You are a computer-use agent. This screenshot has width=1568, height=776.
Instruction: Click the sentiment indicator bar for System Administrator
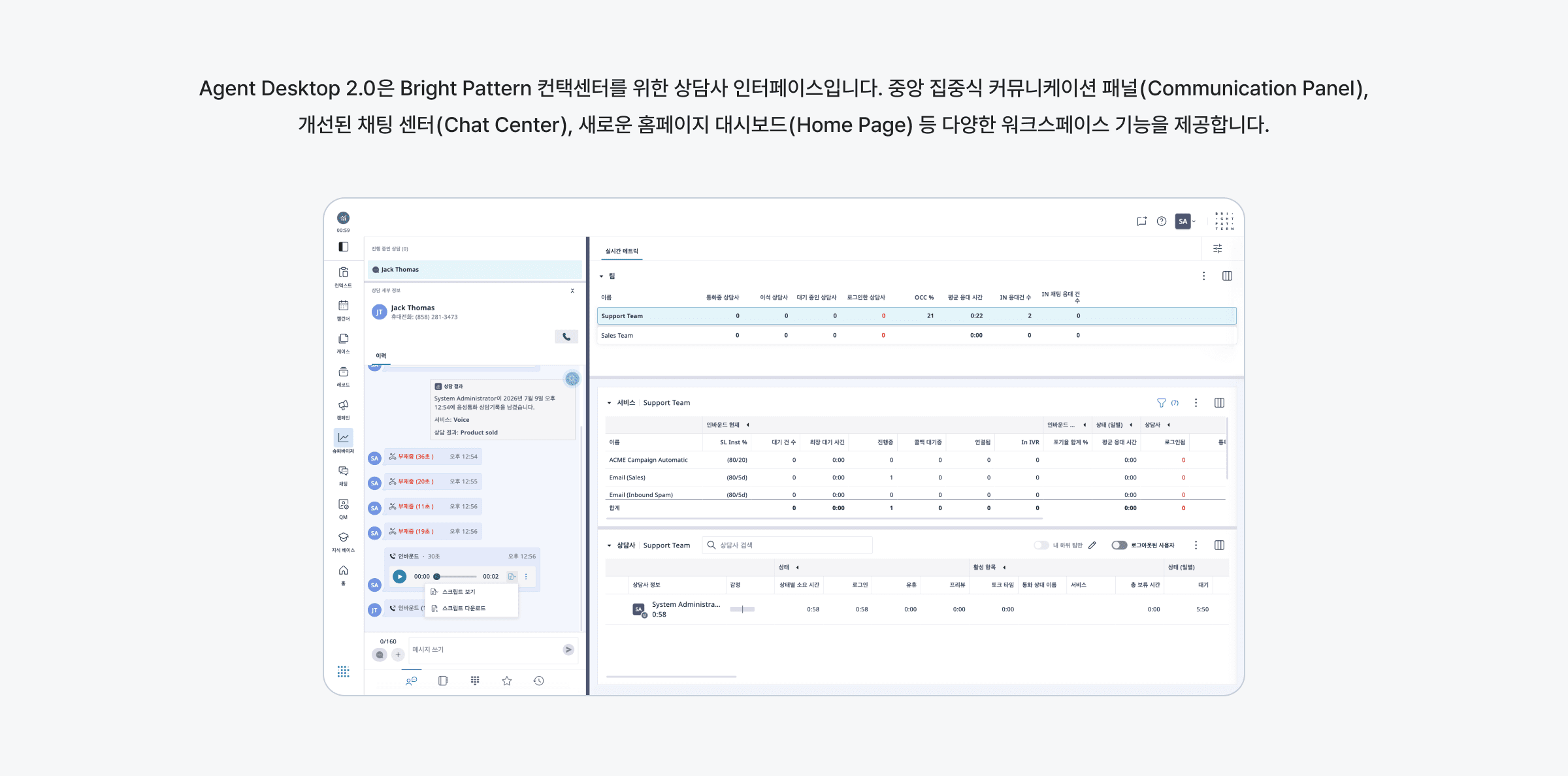coord(742,609)
